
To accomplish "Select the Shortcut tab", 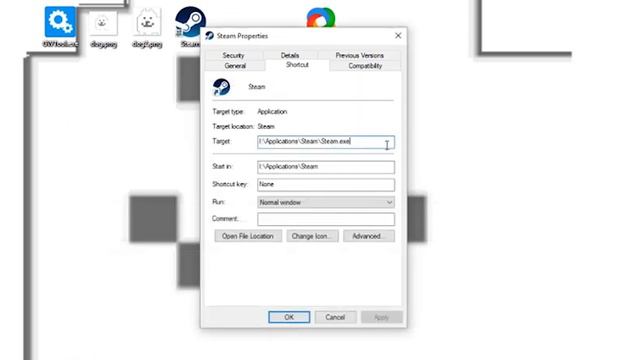I will (297, 65).
